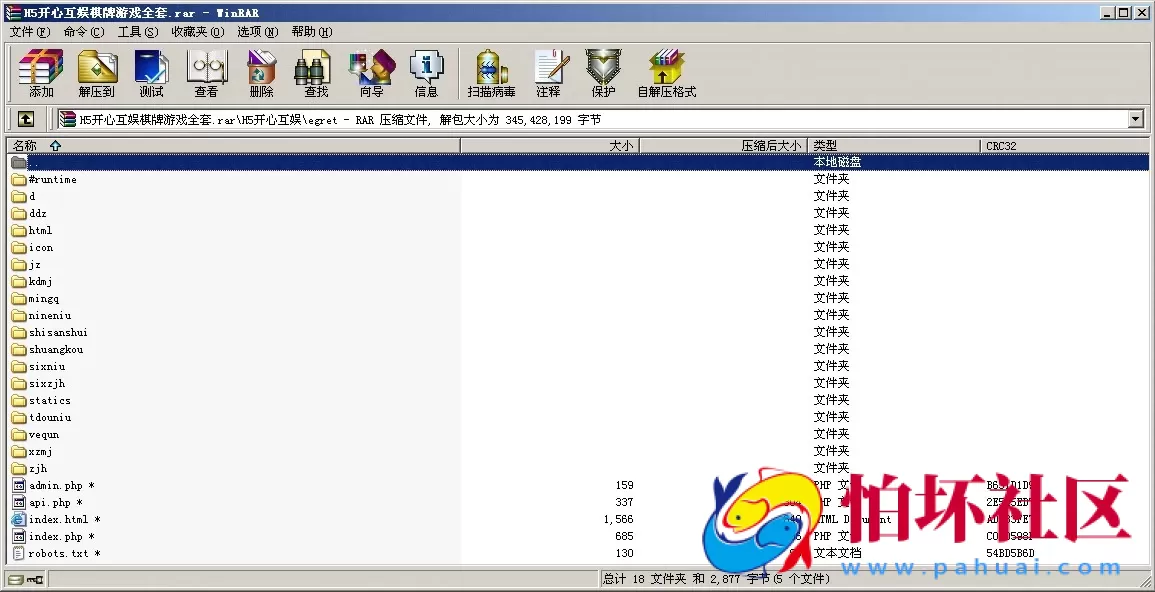1155x592 pixels.
Task: Open the 选项 (Options) menu
Action: click(260, 31)
